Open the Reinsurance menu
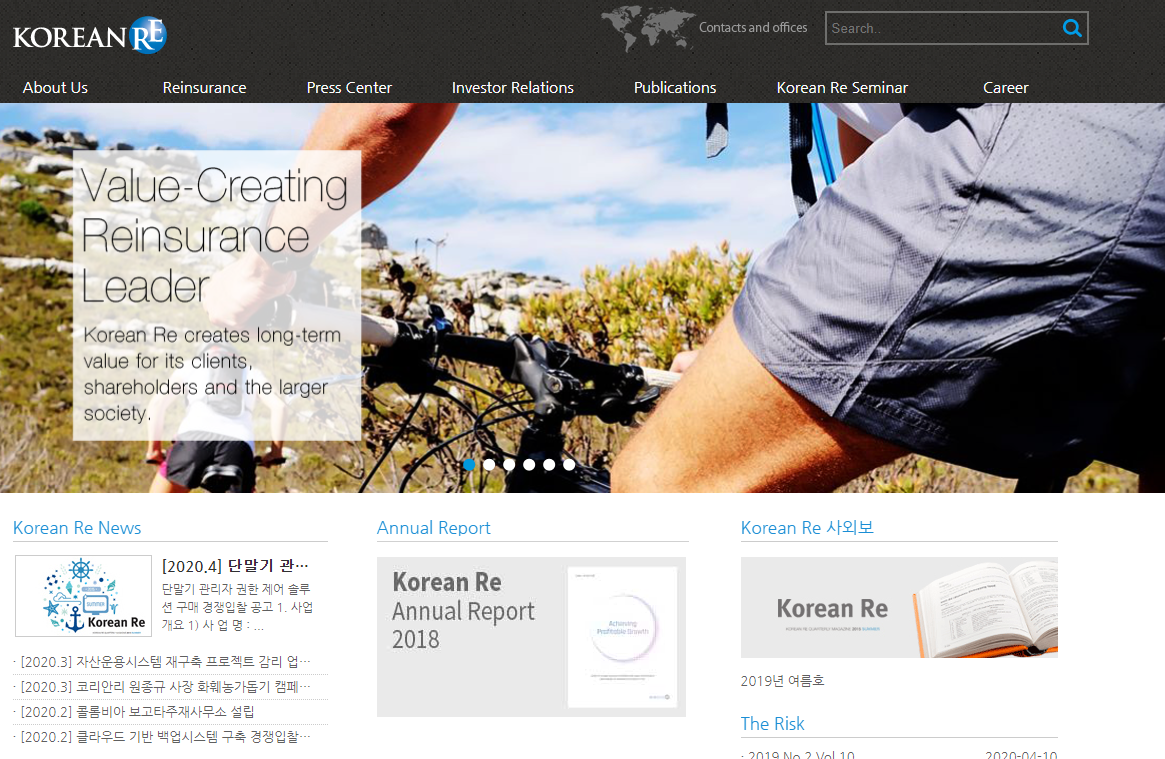Viewport: 1165px width, 759px height. click(x=204, y=88)
